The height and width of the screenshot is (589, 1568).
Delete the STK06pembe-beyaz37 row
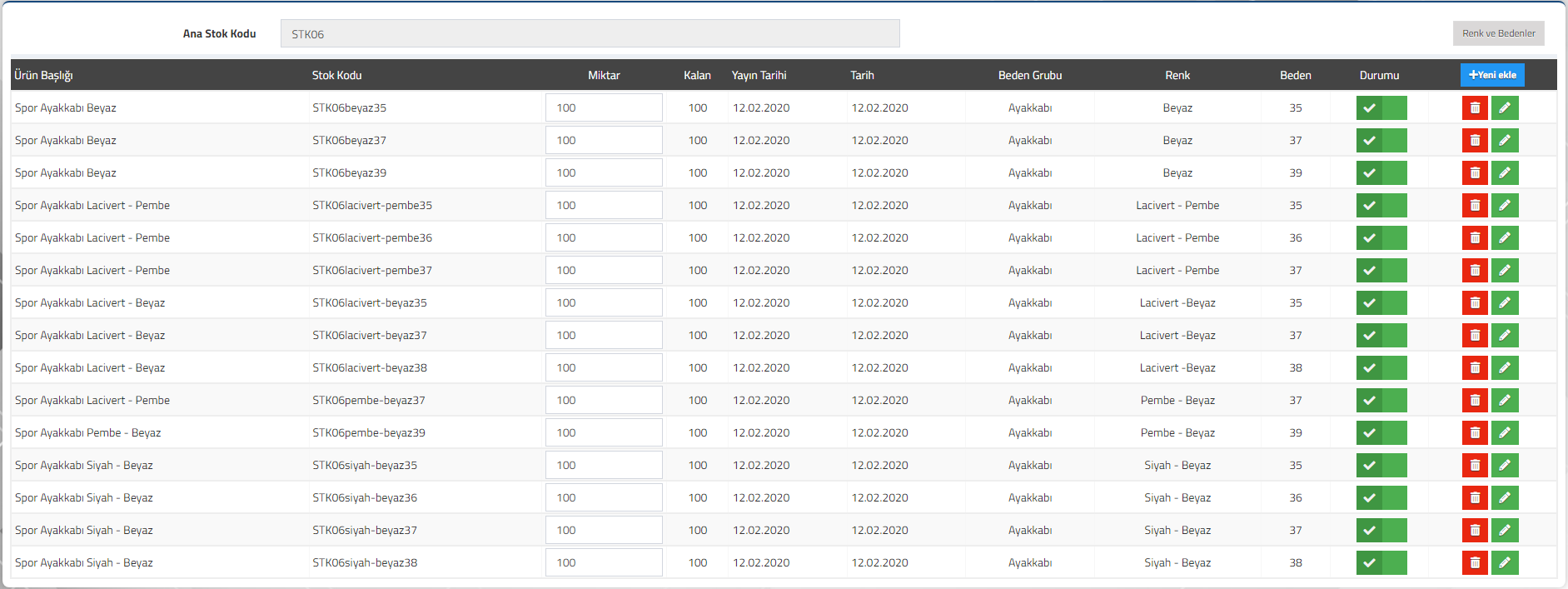pyautogui.click(x=1475, y=401)
